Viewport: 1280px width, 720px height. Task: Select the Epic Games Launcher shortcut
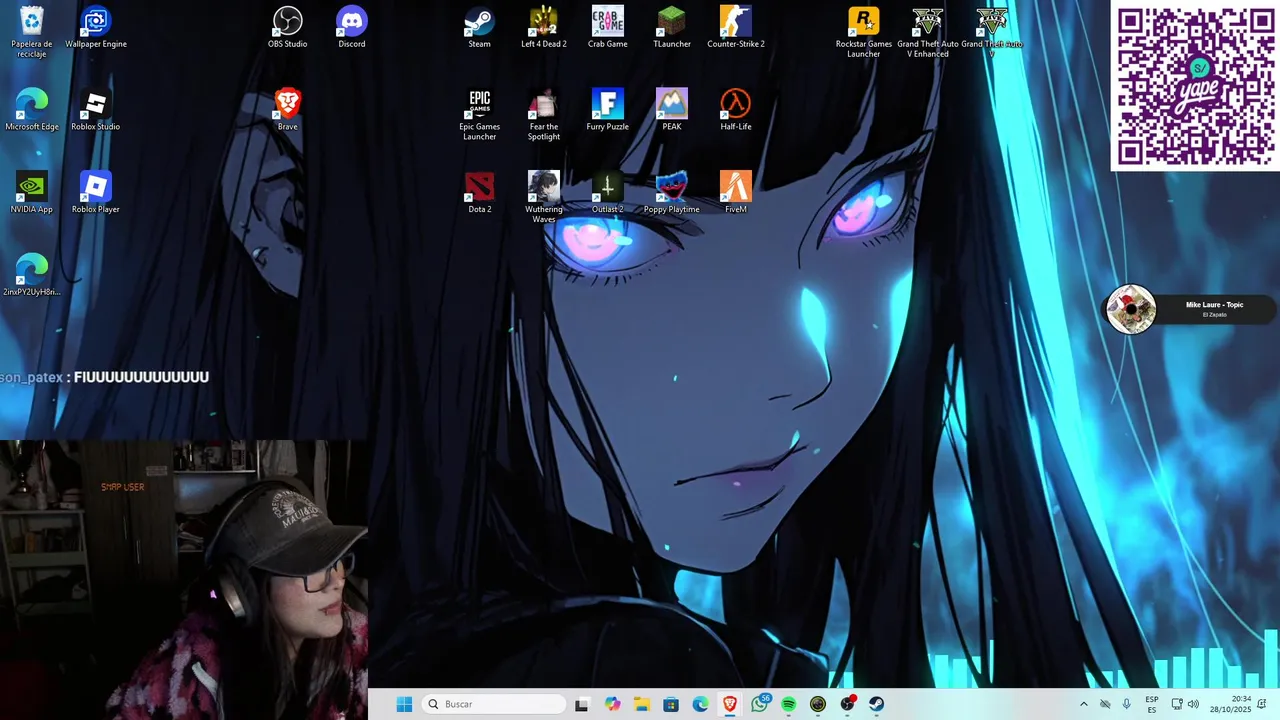[x=480, y=115]
